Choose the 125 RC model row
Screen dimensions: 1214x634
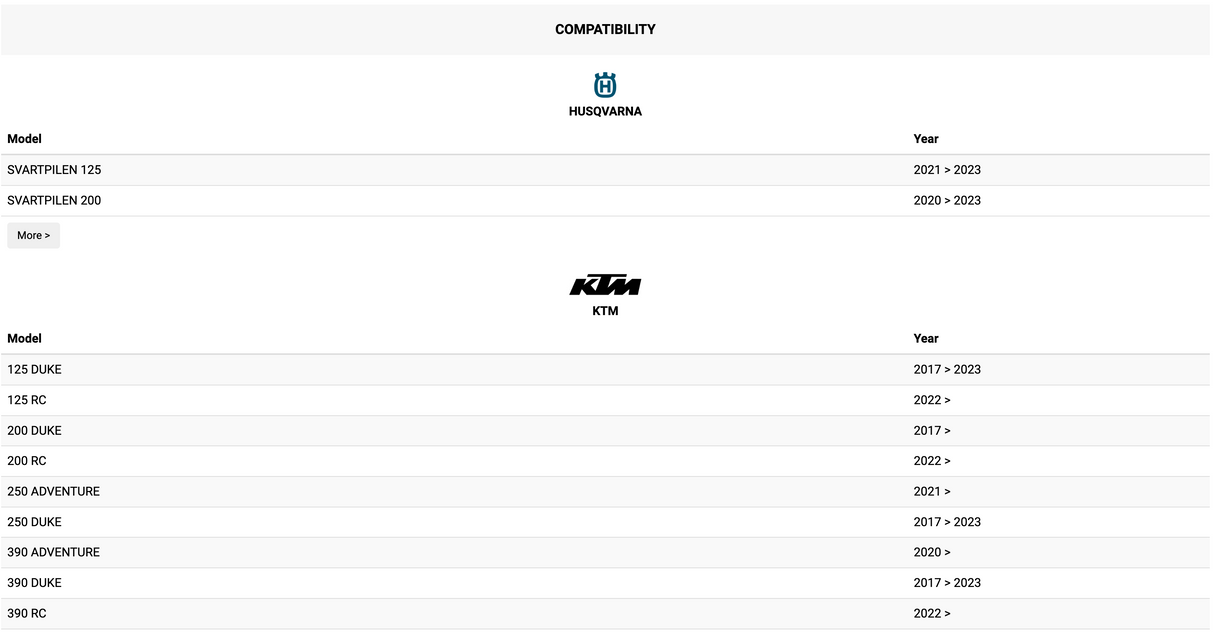(27, 400)
